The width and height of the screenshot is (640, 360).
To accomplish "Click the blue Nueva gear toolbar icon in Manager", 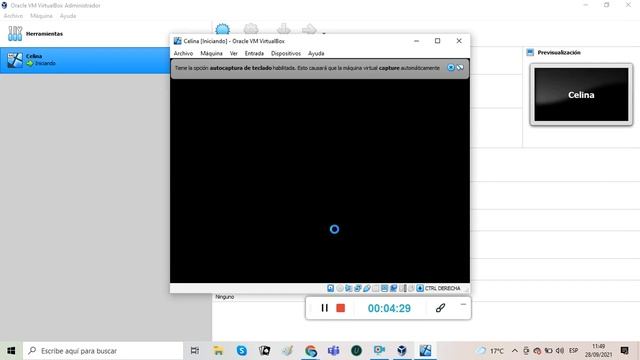I will 222,29.
